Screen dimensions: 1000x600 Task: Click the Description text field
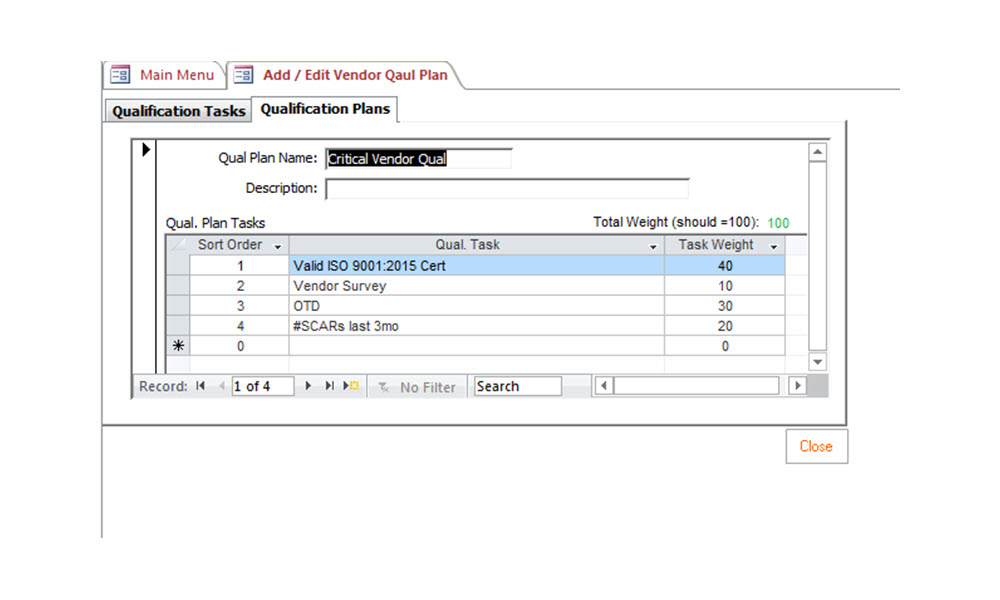507,188
